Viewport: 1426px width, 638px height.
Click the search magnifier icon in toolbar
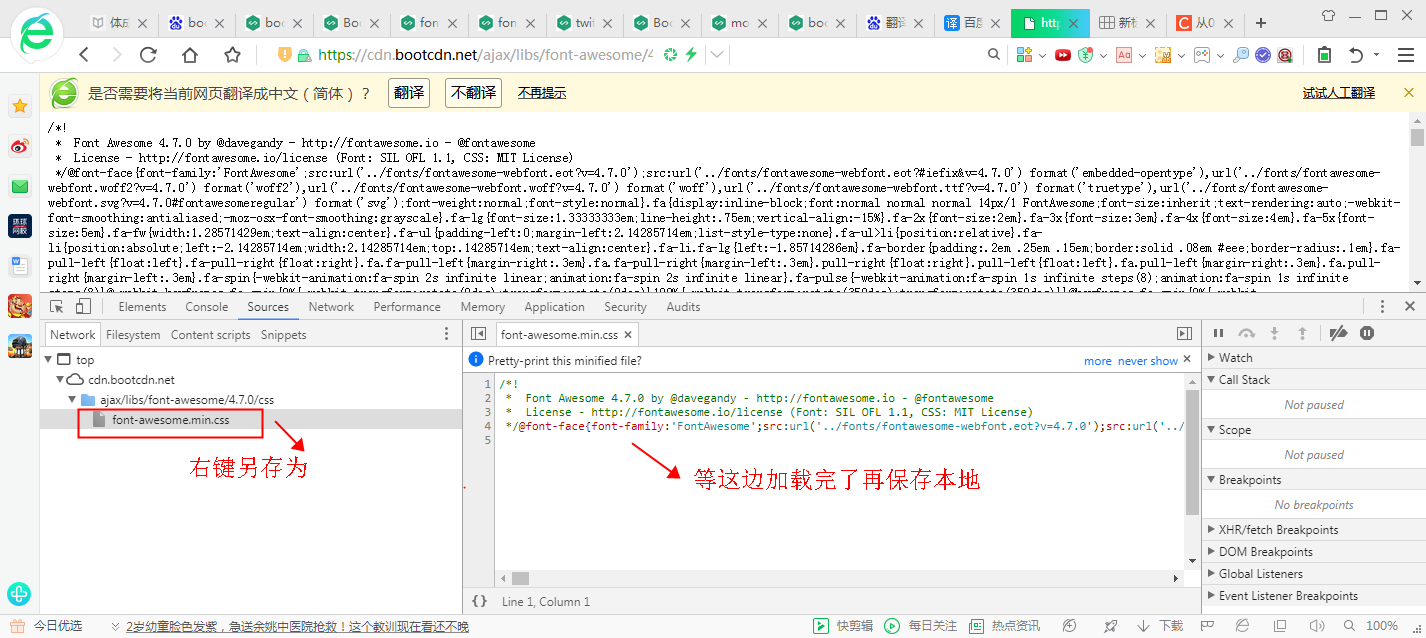point(994,55)
